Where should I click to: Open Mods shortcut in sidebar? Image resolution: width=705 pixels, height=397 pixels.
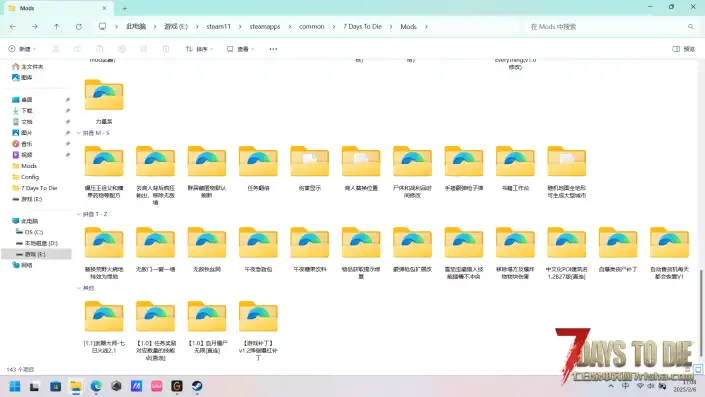coord(25,166)
